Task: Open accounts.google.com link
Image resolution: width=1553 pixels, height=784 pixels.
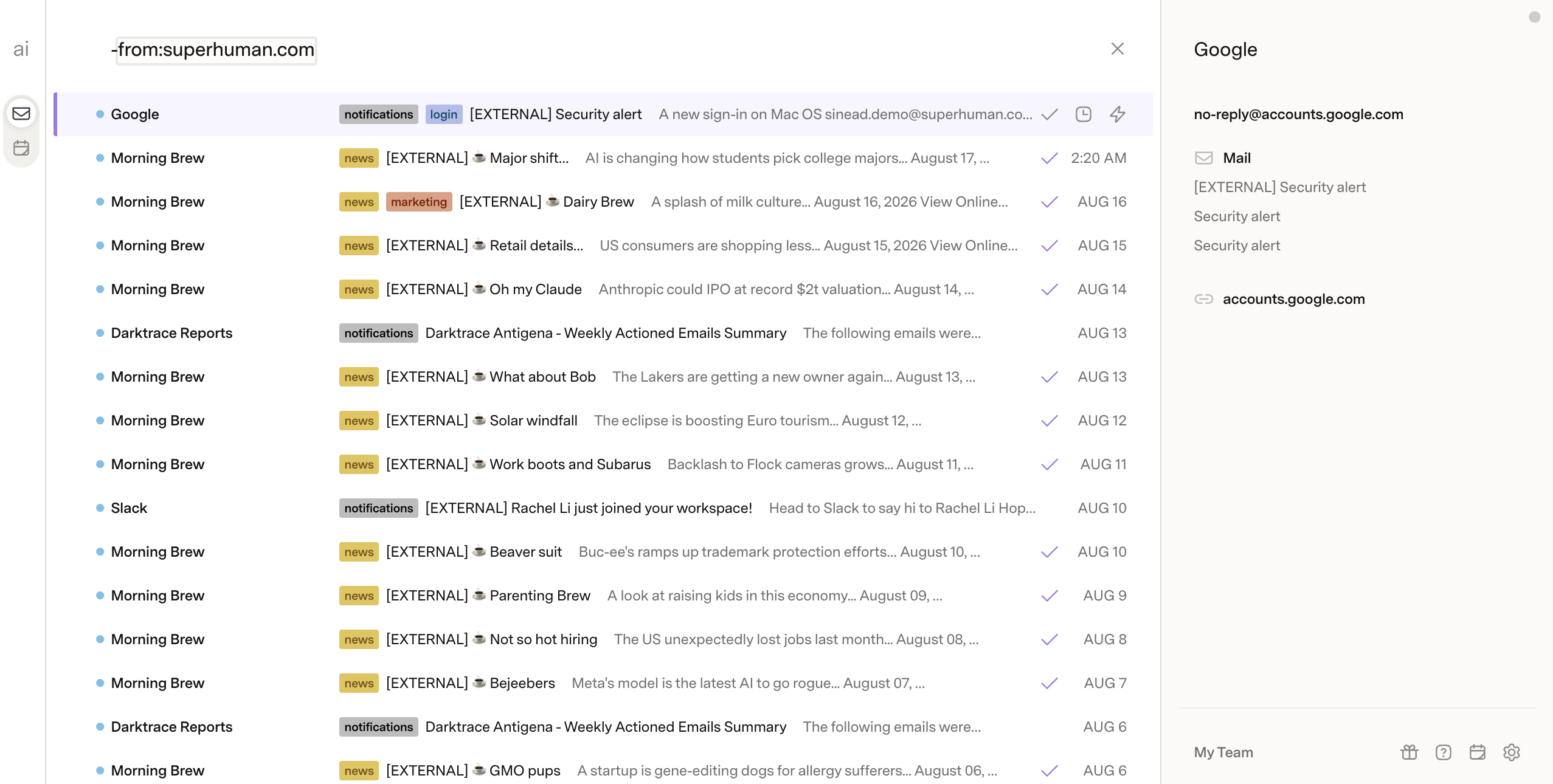Action: pos(1294,299)
